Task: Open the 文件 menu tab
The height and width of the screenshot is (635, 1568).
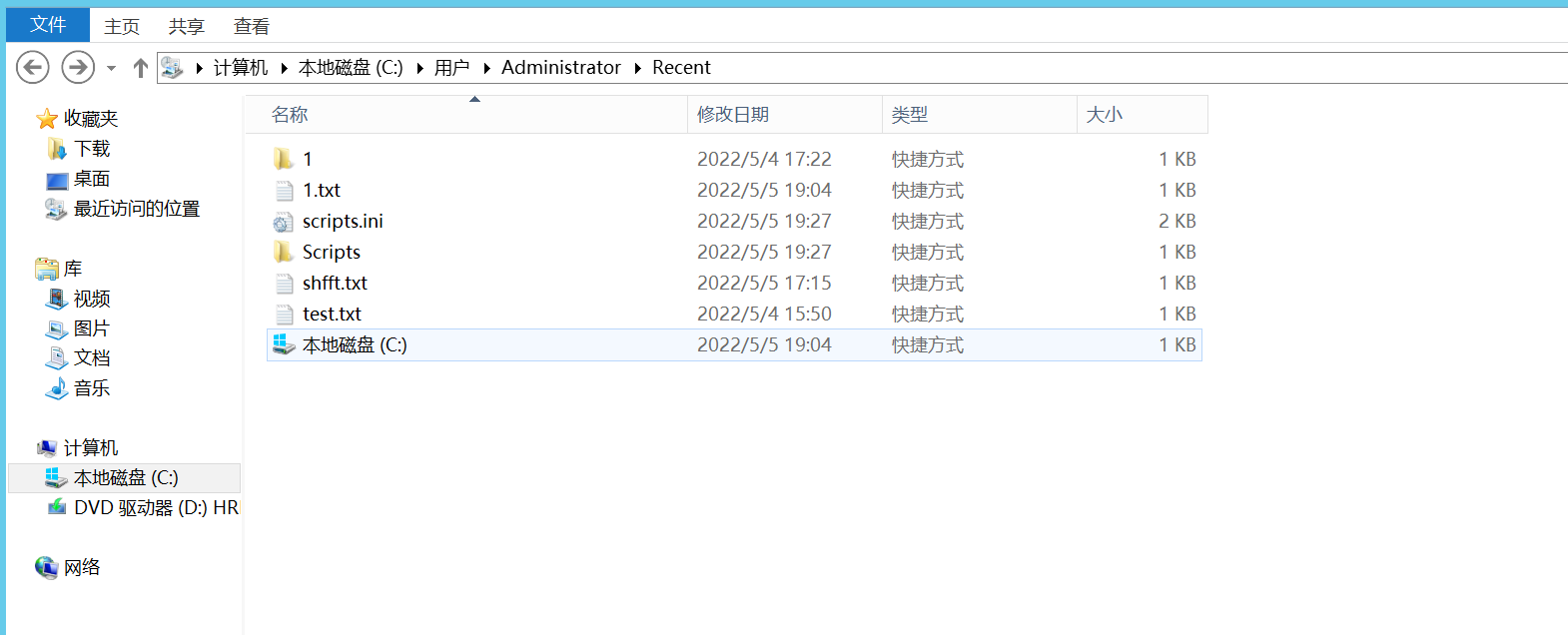Action: [48, 25]
